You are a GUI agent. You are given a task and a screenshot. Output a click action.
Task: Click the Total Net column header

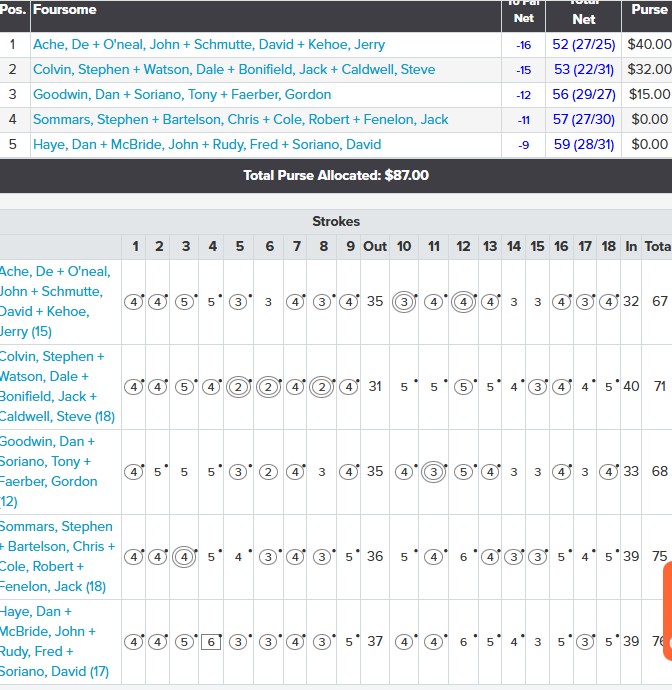[x=584, y=14]
